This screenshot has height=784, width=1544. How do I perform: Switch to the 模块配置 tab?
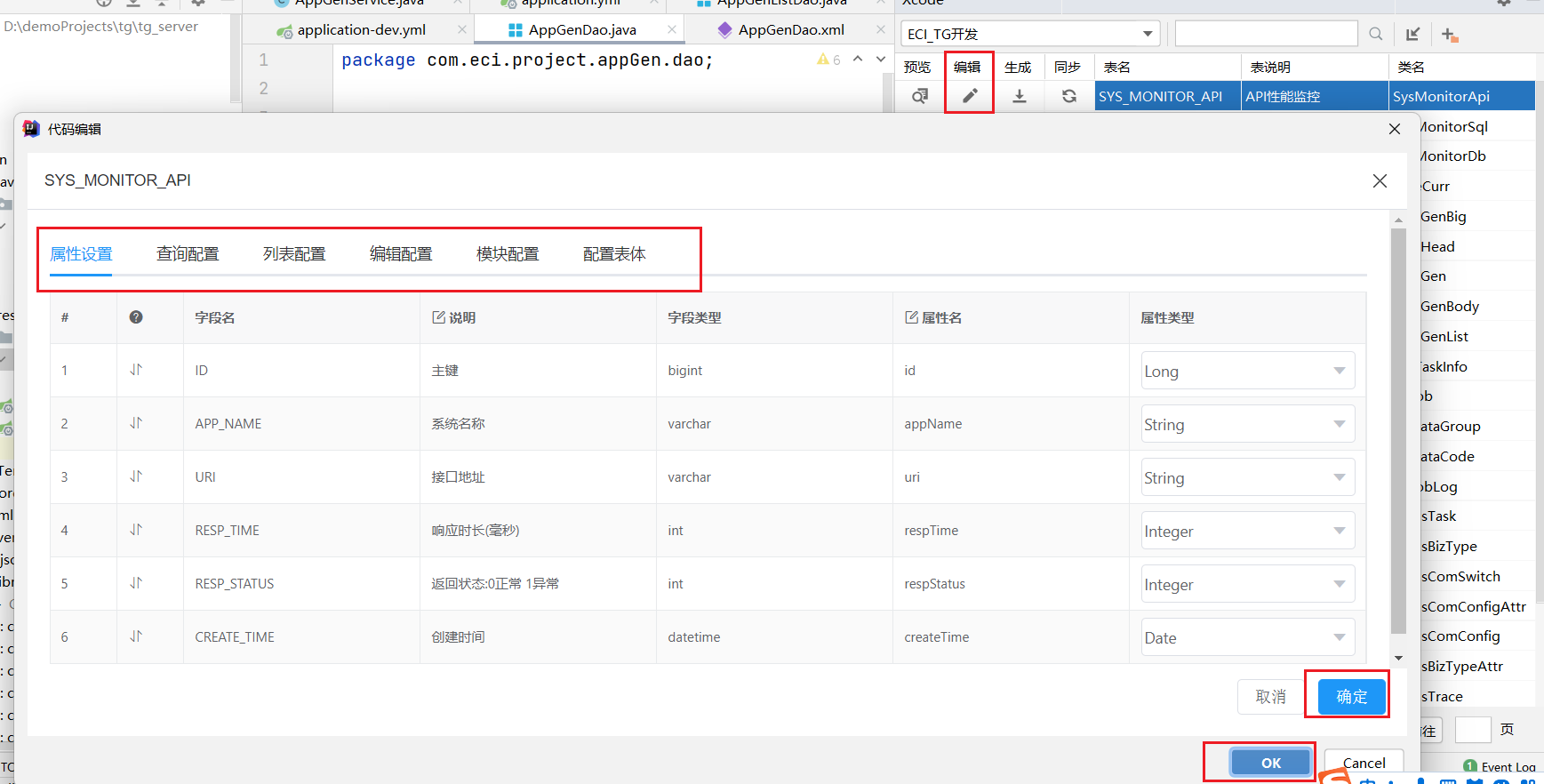click(x=508, y=254)
